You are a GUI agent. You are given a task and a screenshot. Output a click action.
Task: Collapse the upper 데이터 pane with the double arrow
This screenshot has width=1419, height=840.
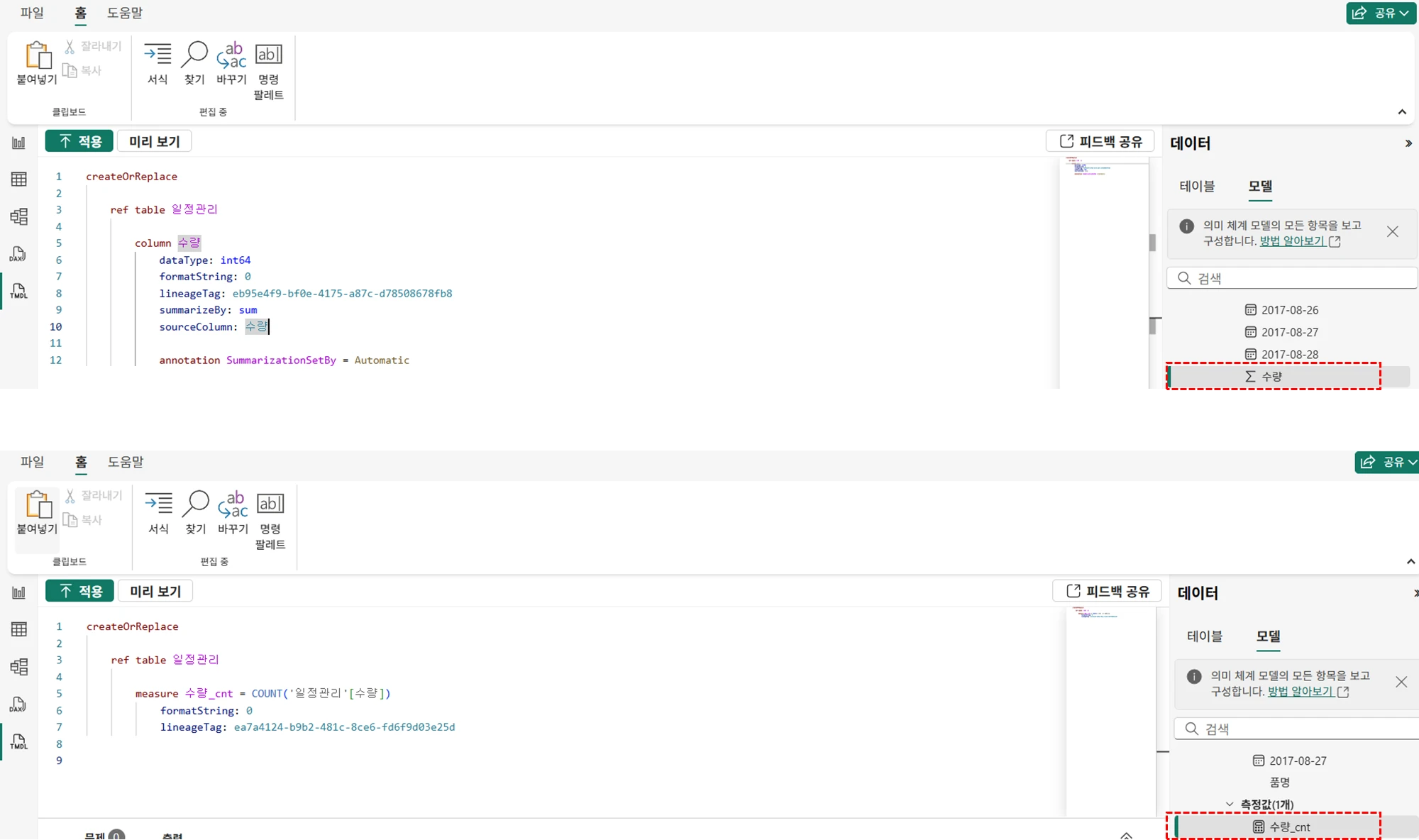coord(1408,143)
